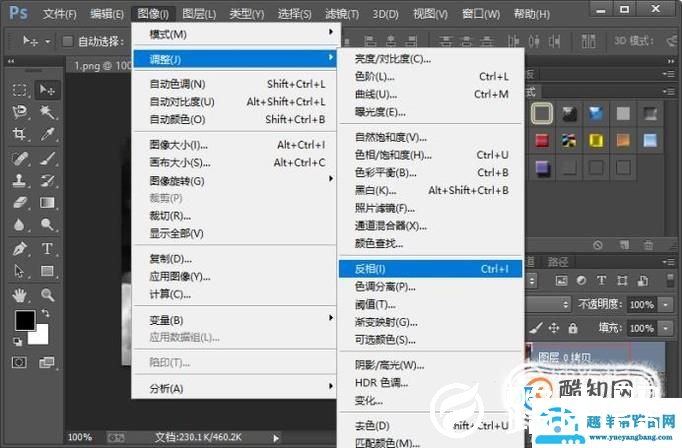682x448 pixels.
Task: Swap foreground and background colors
Action: coord(45,313)
